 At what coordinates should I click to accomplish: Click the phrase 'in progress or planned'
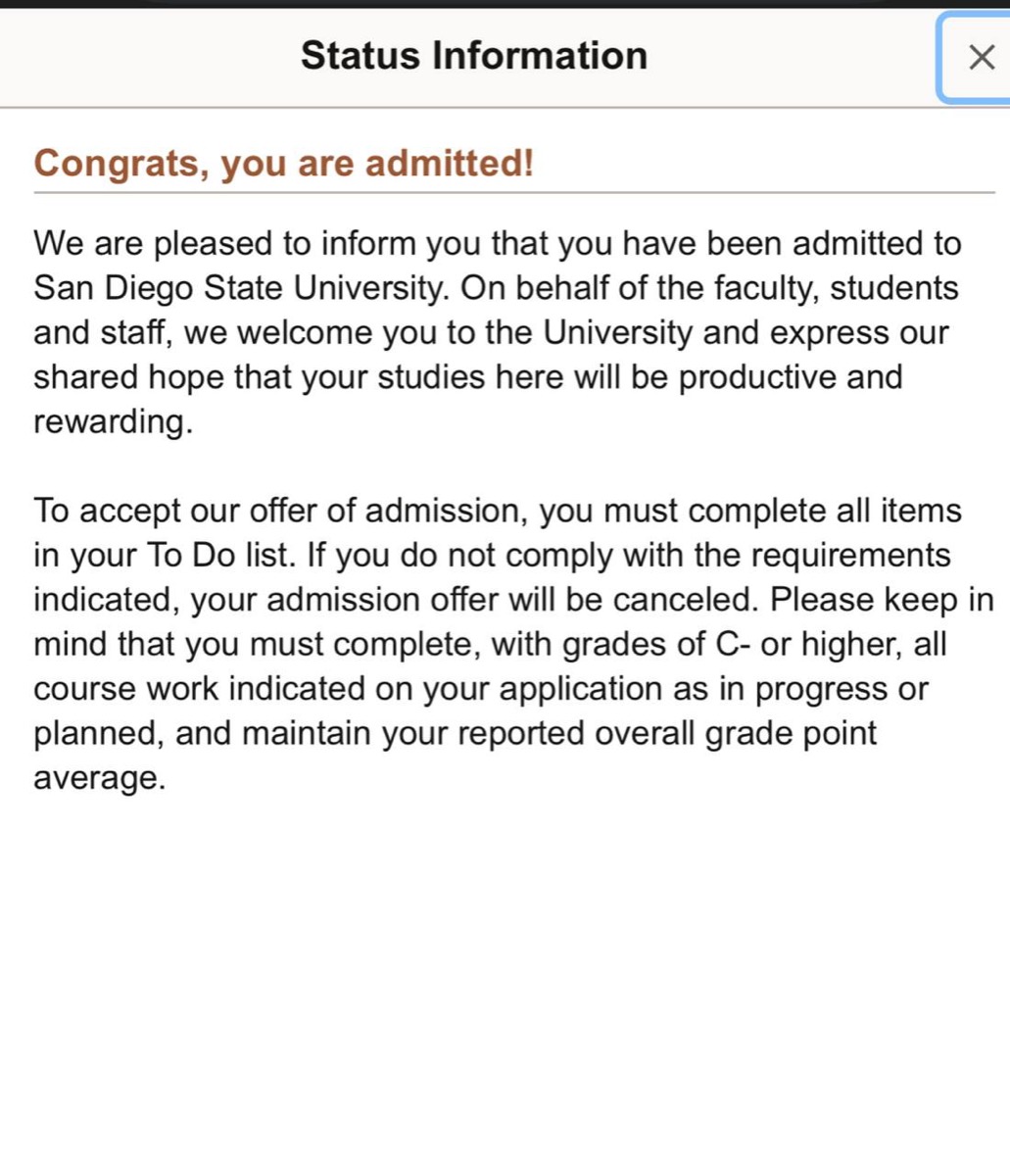pos(481,711)
